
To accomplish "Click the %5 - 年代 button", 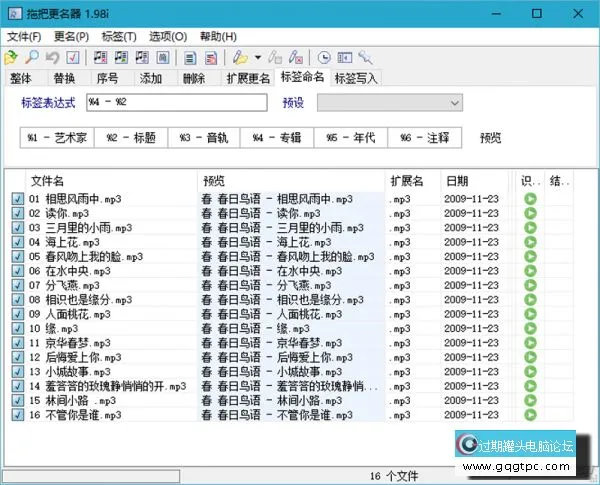I will pos(351,137).
